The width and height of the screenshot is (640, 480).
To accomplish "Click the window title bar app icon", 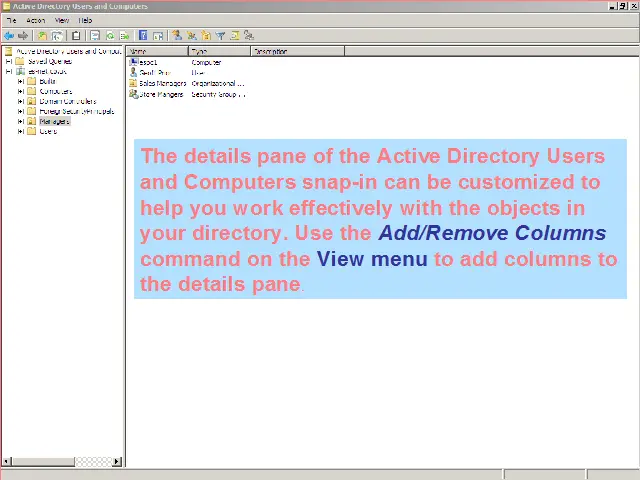I will coord(7,6).
